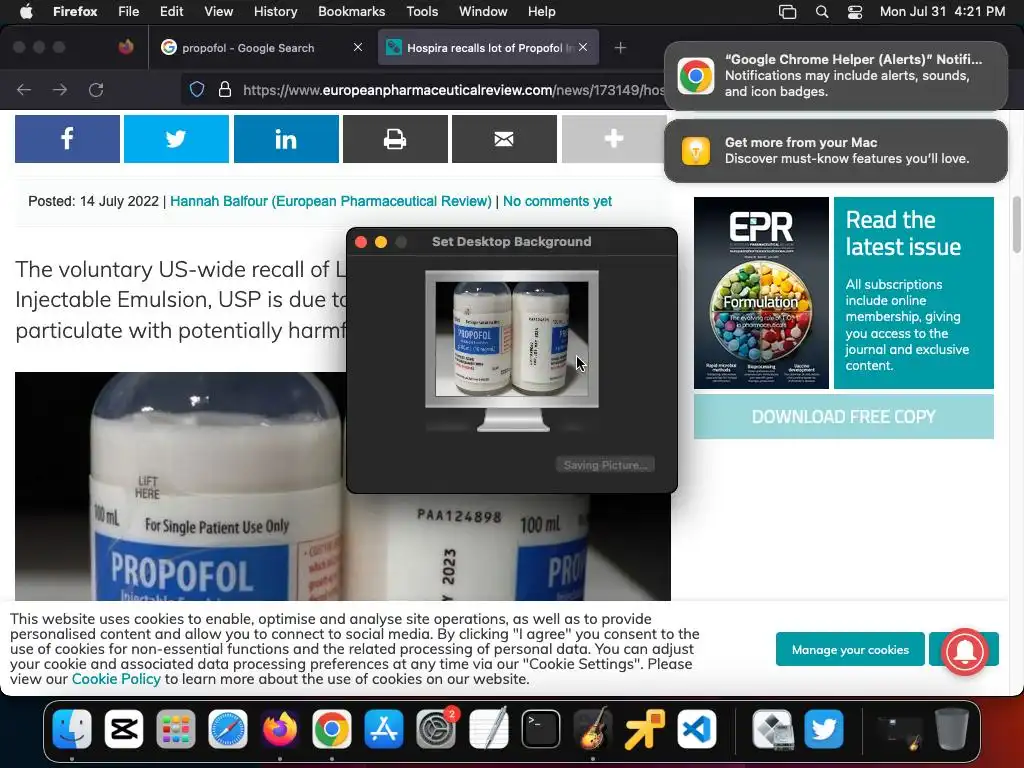This screenshot has width=1024, height=768.
Task: Close the propofol Google Search tab
Action: point(358,48)
